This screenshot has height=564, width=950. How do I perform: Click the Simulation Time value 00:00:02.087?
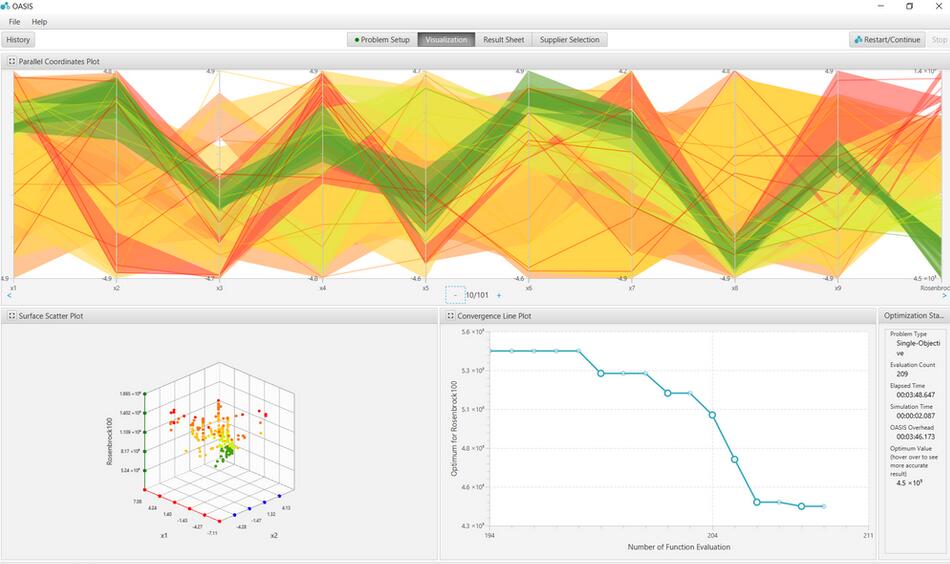pyautogui.click(x=915, y=416)
